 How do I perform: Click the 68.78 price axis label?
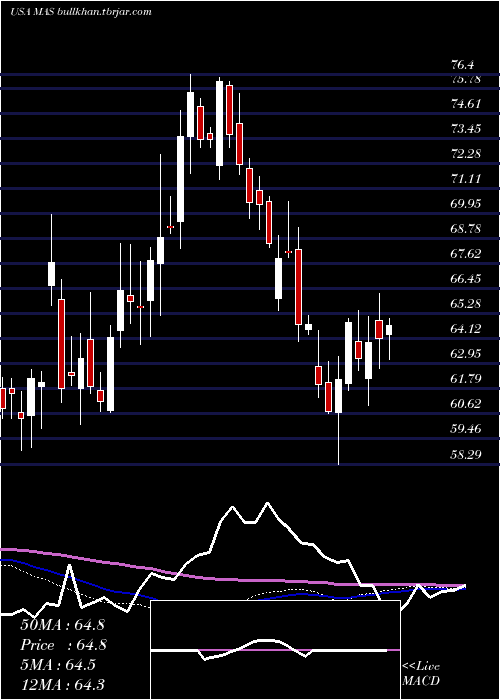466,229
